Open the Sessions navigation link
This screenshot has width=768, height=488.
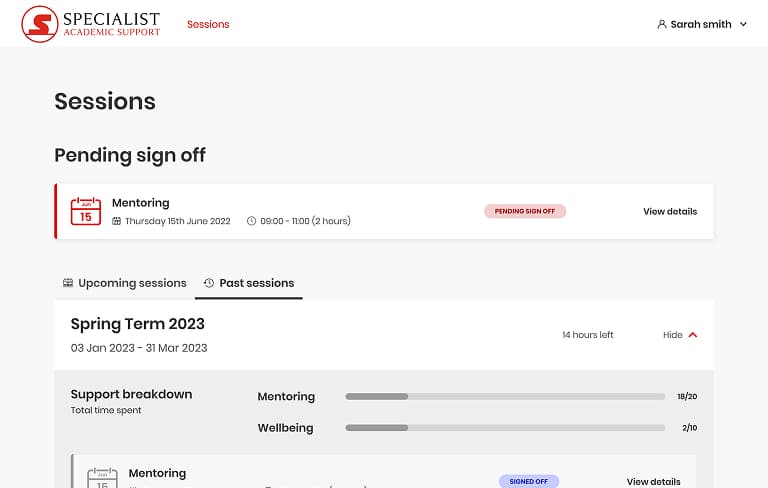pyautogui.click(x=208, y=24)
